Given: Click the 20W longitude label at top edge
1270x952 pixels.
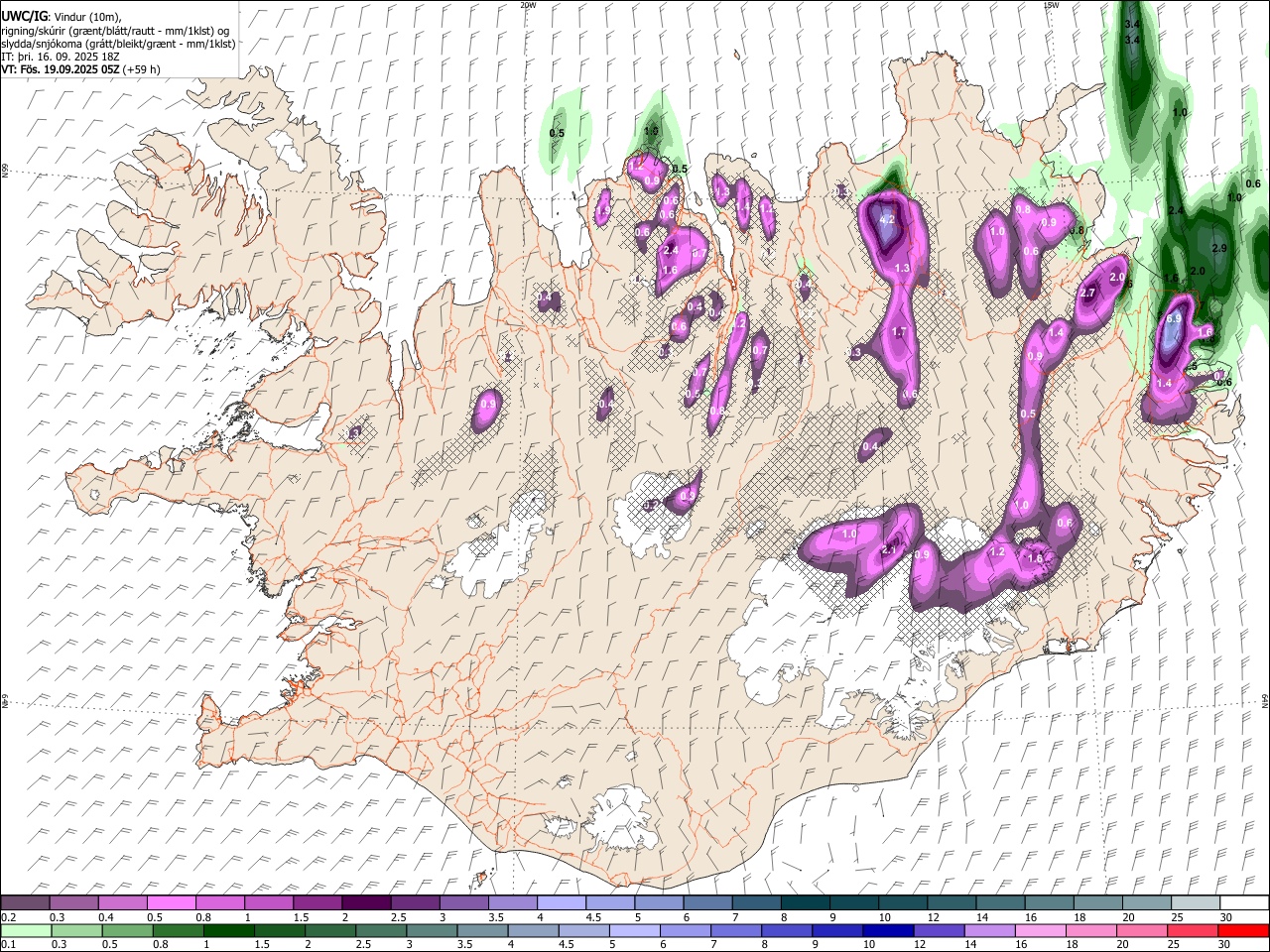Looking at the screenshot, I should 528,5.
